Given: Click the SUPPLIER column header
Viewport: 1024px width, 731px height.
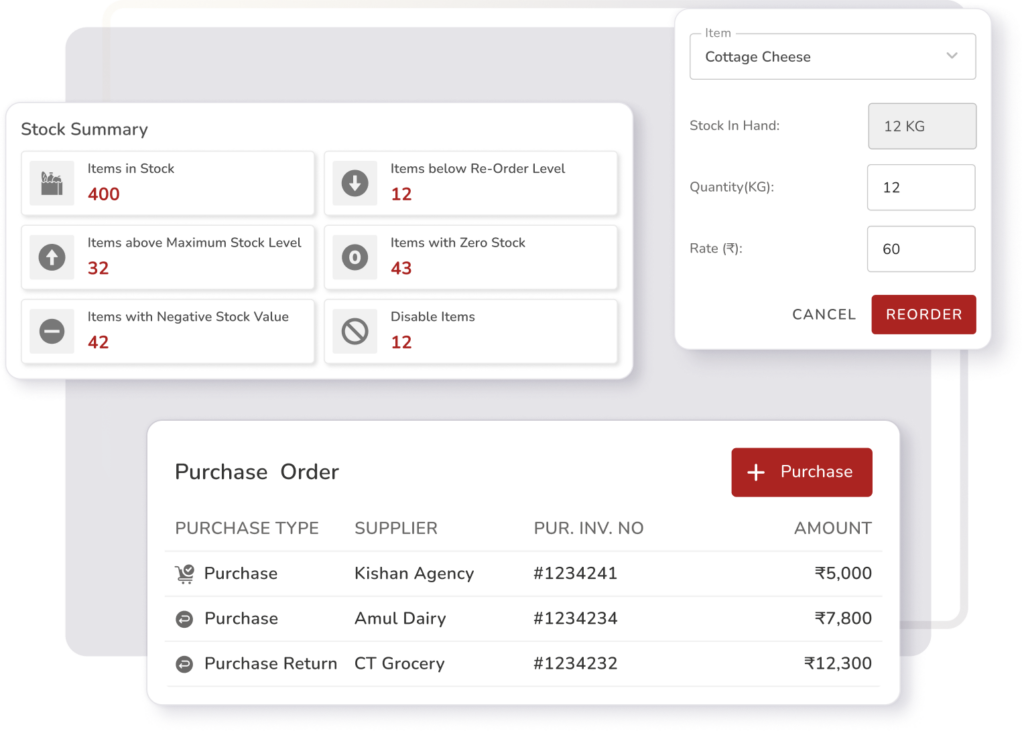Looking at the screenshot, I should tap(396, 528).
